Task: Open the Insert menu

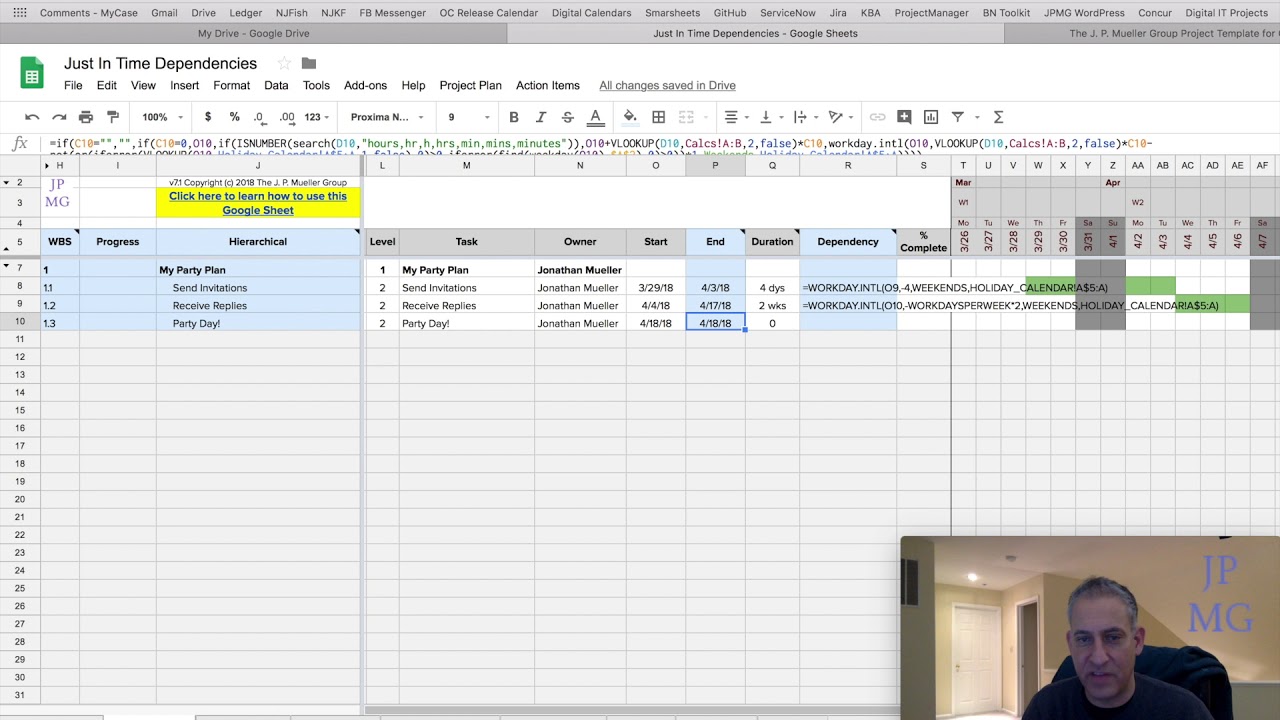Action: [184, 85]
